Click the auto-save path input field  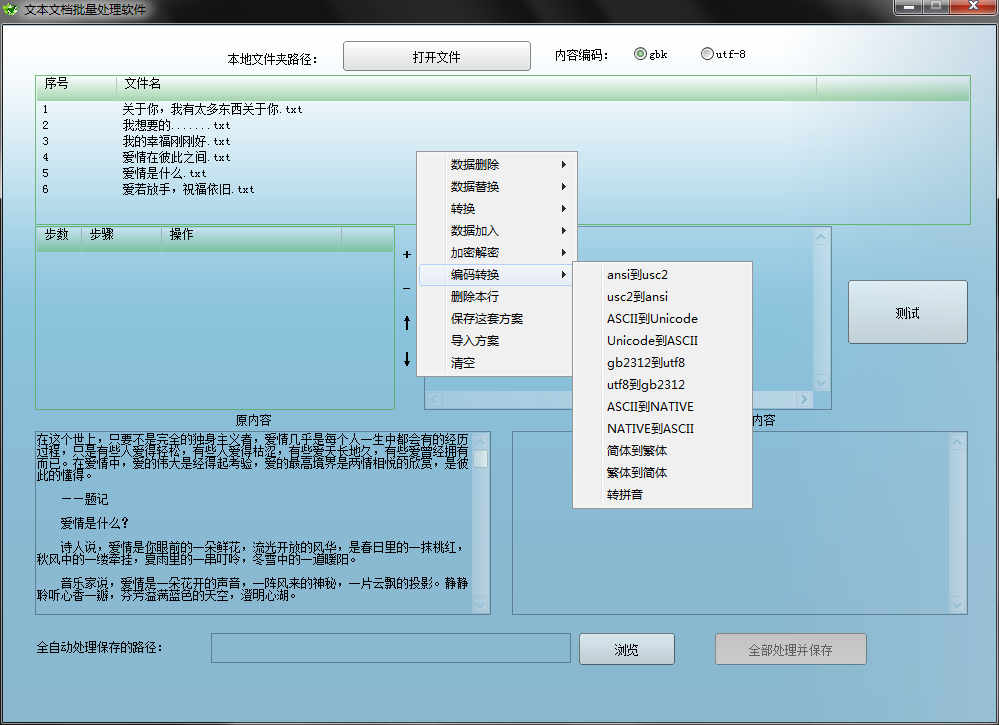tap(390, 648)
